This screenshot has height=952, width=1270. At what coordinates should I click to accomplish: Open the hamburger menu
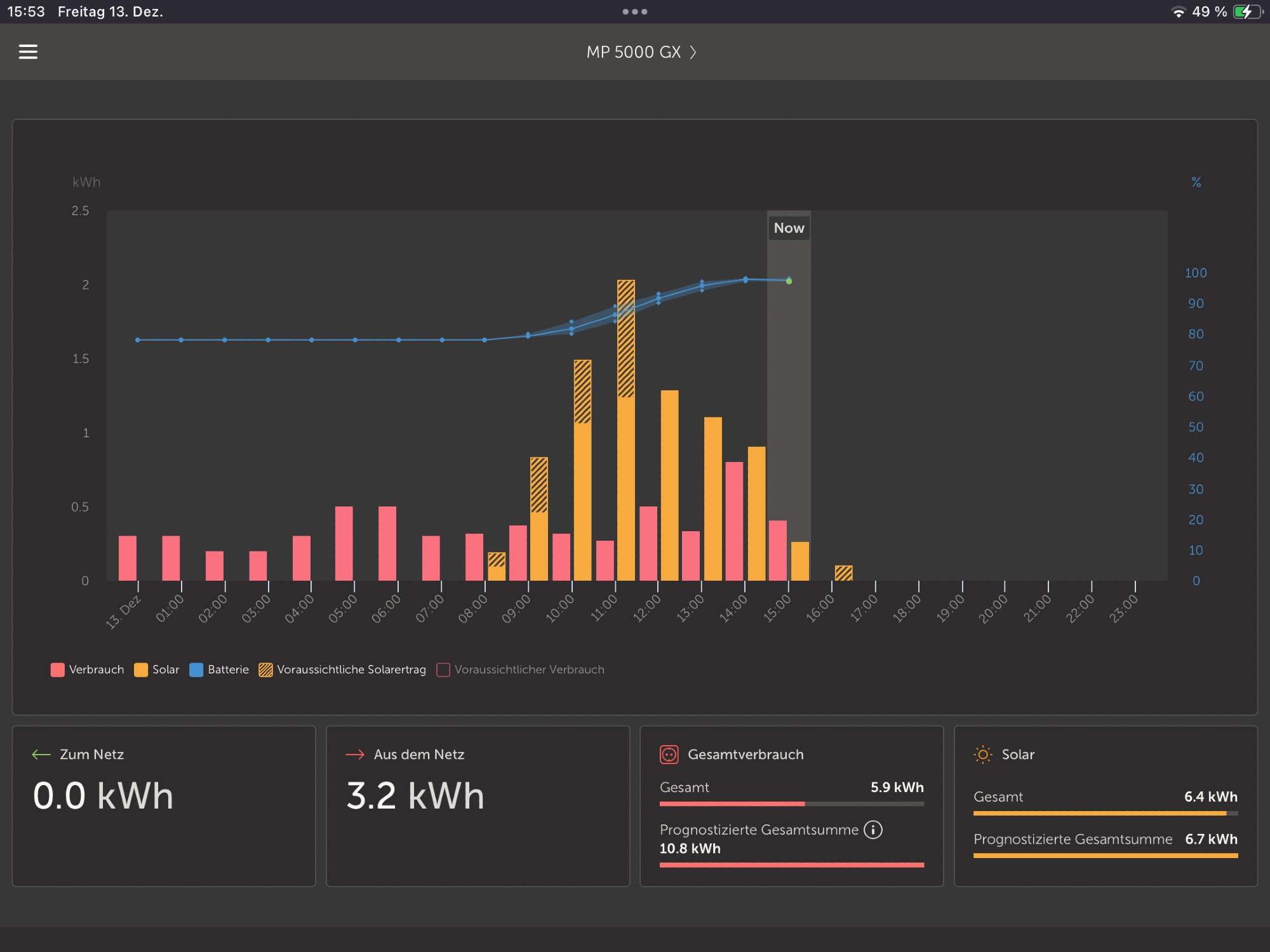[28, 52]
